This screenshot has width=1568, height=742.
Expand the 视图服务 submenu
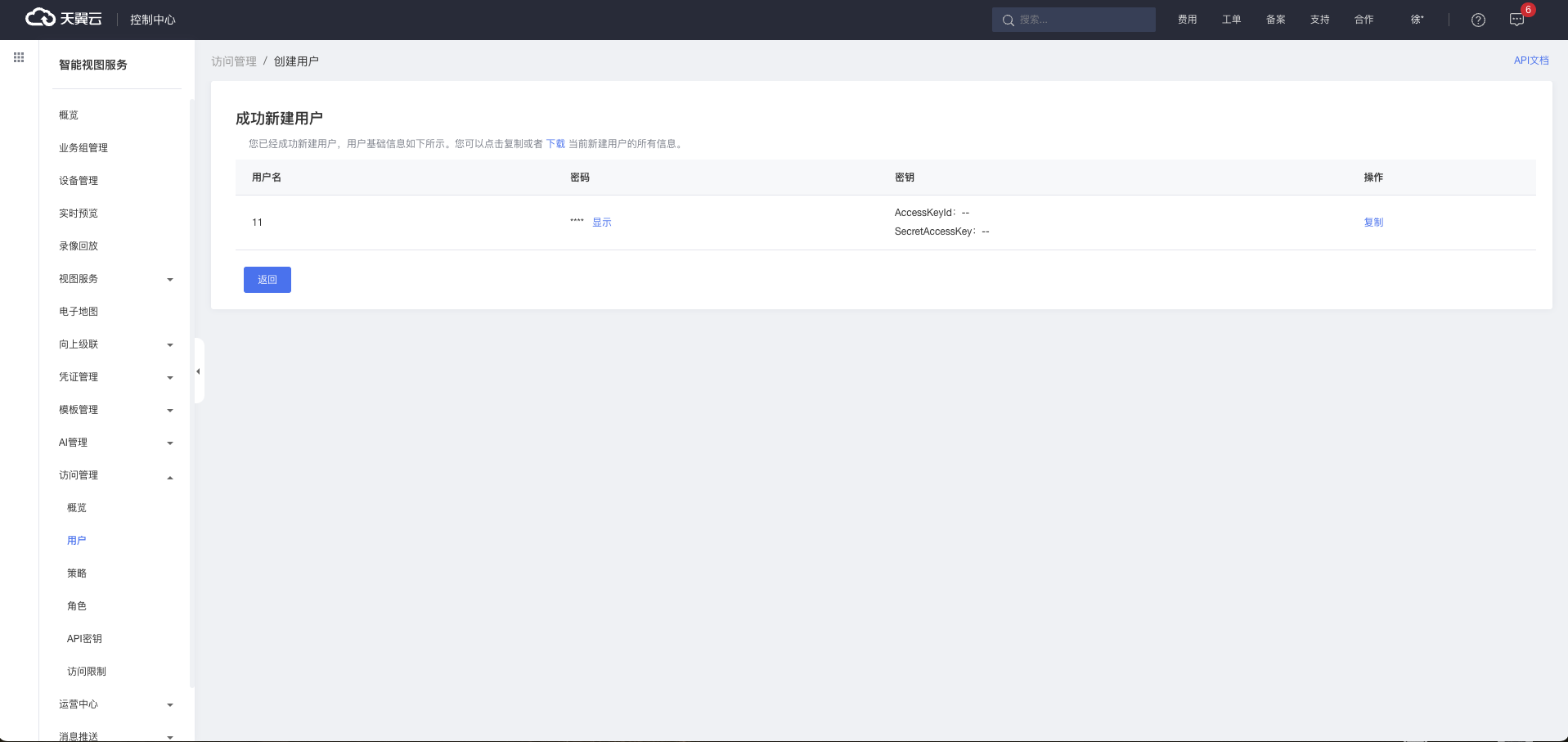coord(115,279)
